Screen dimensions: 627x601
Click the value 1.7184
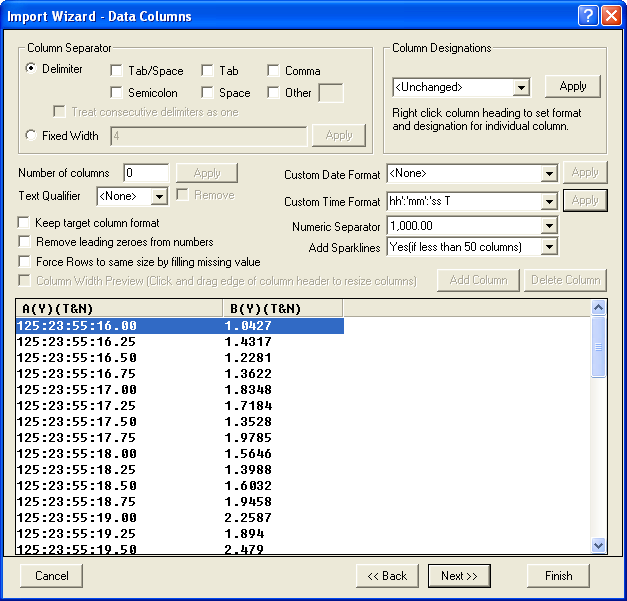248,406
